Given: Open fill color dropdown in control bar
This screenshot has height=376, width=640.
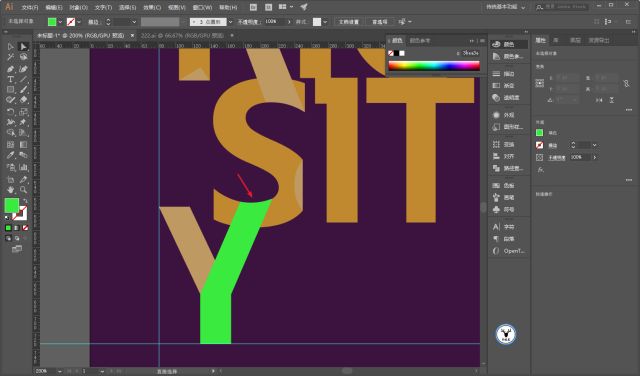Looking at the screenshot, I should [60, 22].
